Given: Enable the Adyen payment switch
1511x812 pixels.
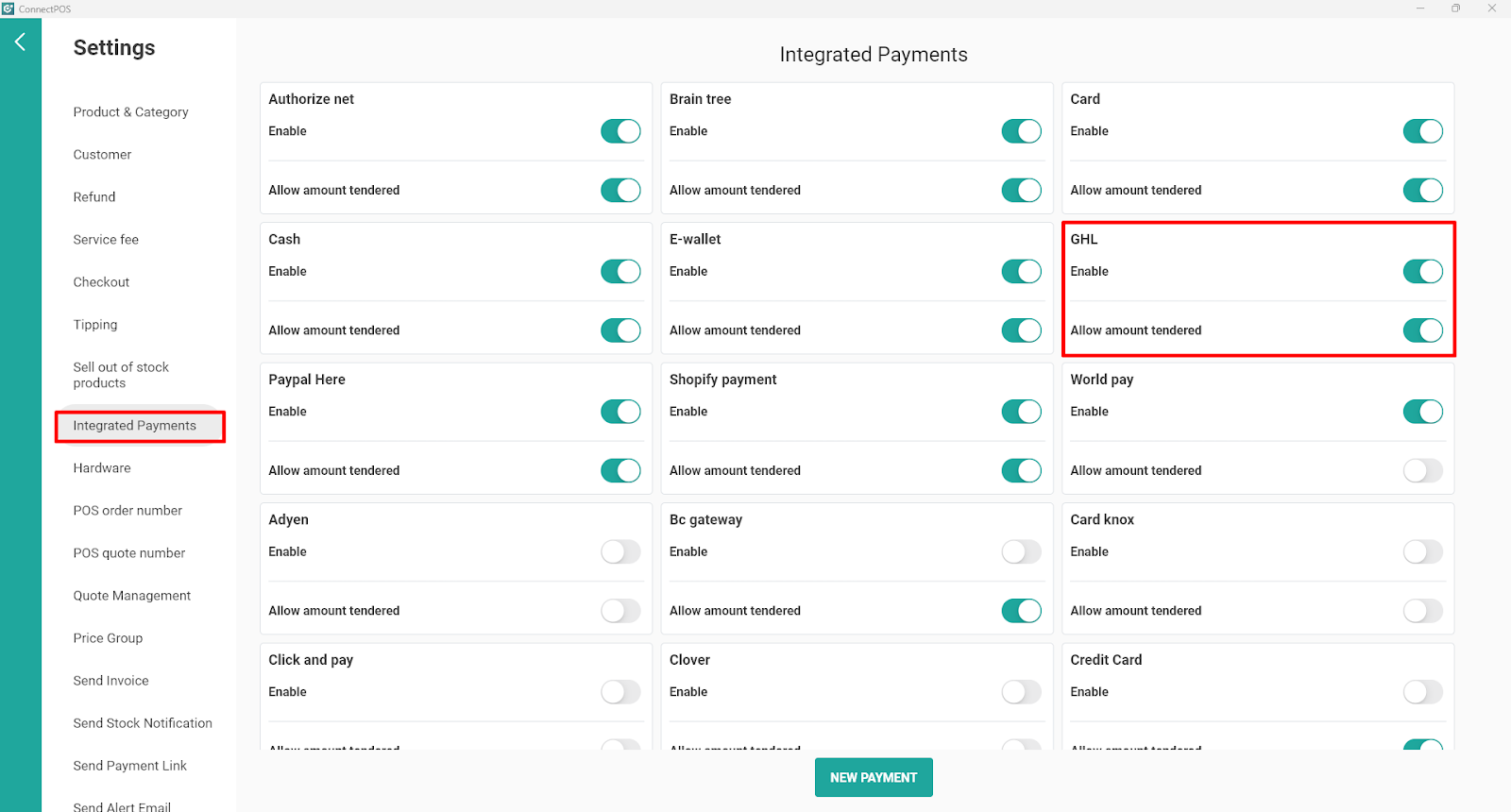Looking at the screenshot, I should [x=620, y=551].
